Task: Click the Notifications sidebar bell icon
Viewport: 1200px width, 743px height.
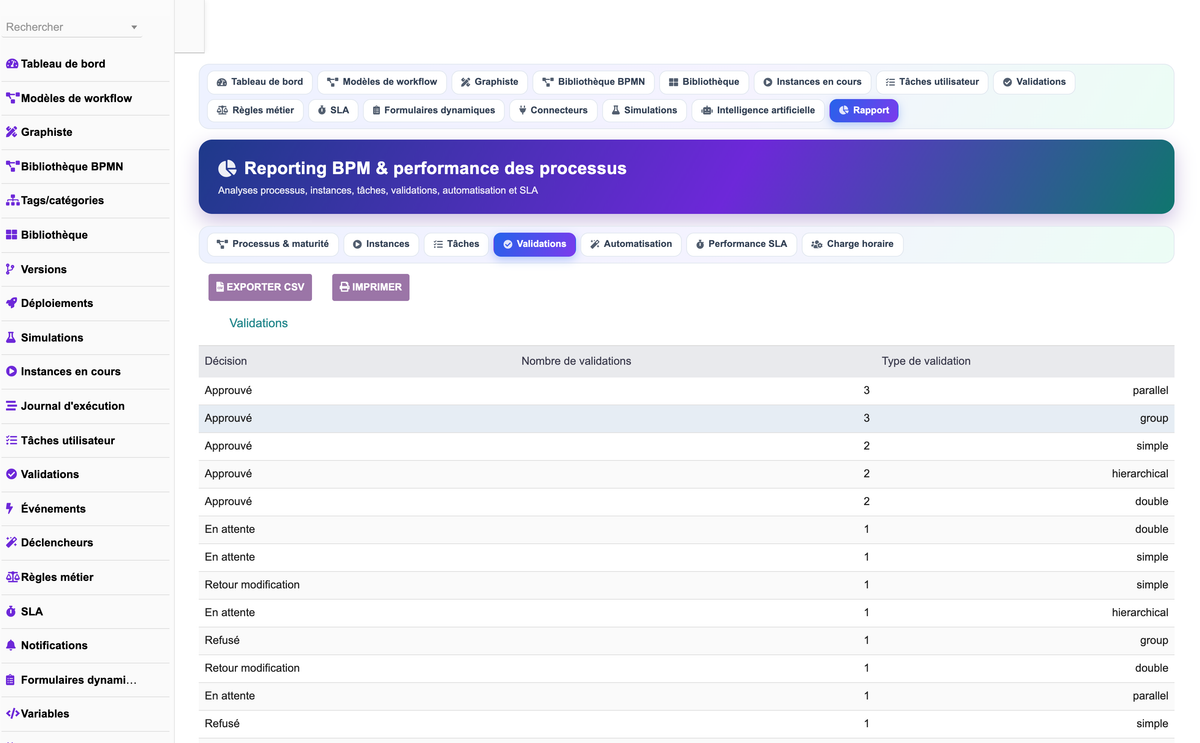Action: point(11,645)
